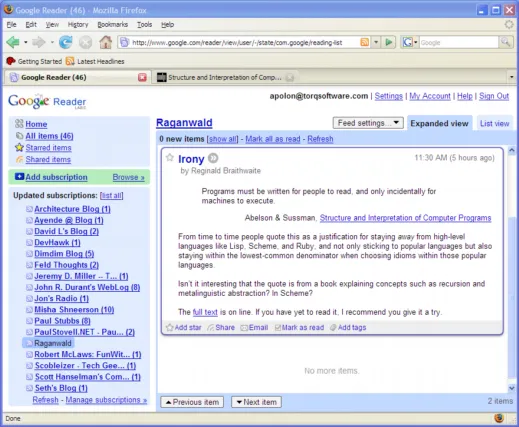
Task: Open All items (46)
Action: point(49,136)
